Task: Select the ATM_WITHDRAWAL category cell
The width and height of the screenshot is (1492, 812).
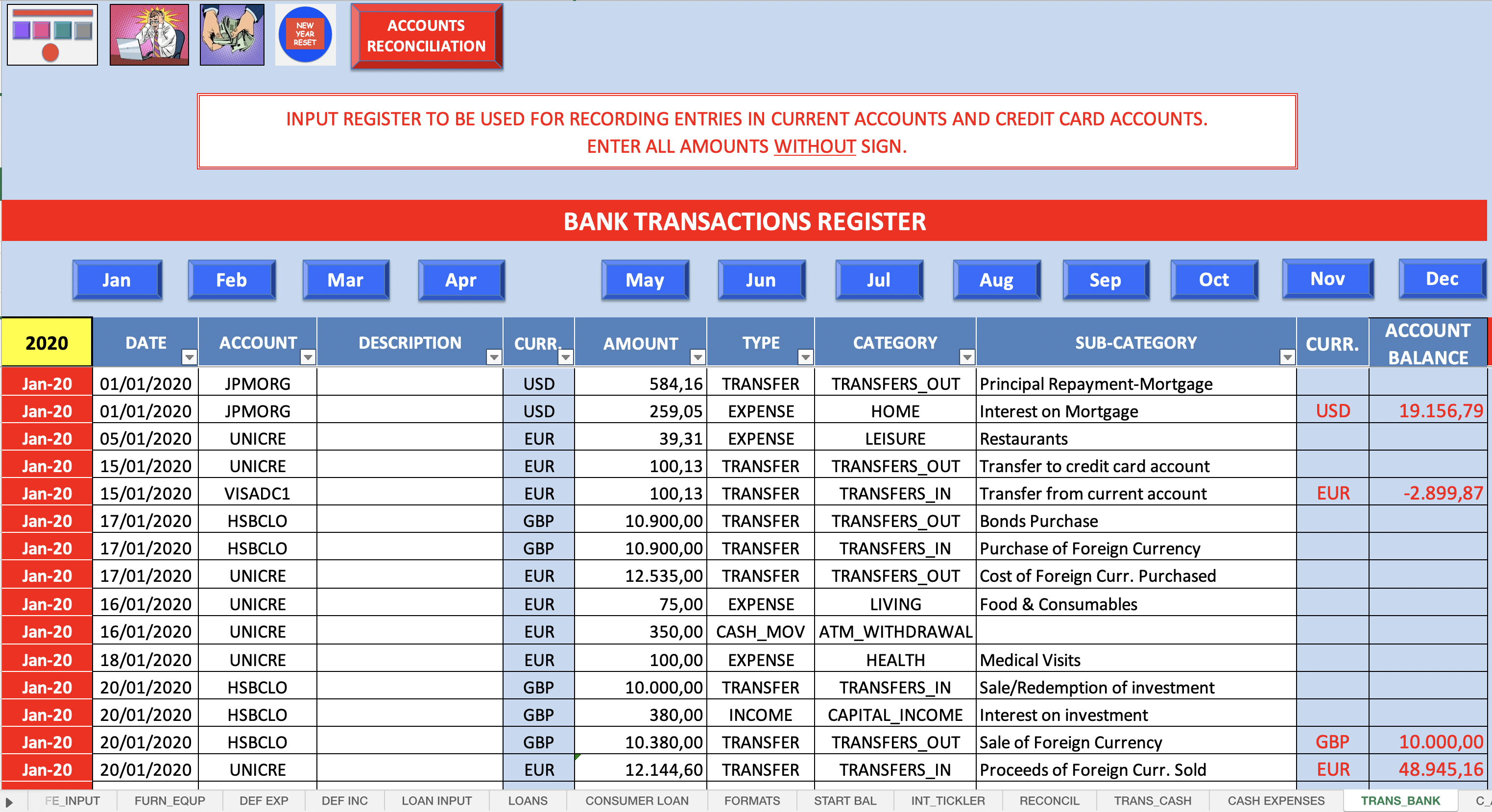Action: tap(895, 631)
